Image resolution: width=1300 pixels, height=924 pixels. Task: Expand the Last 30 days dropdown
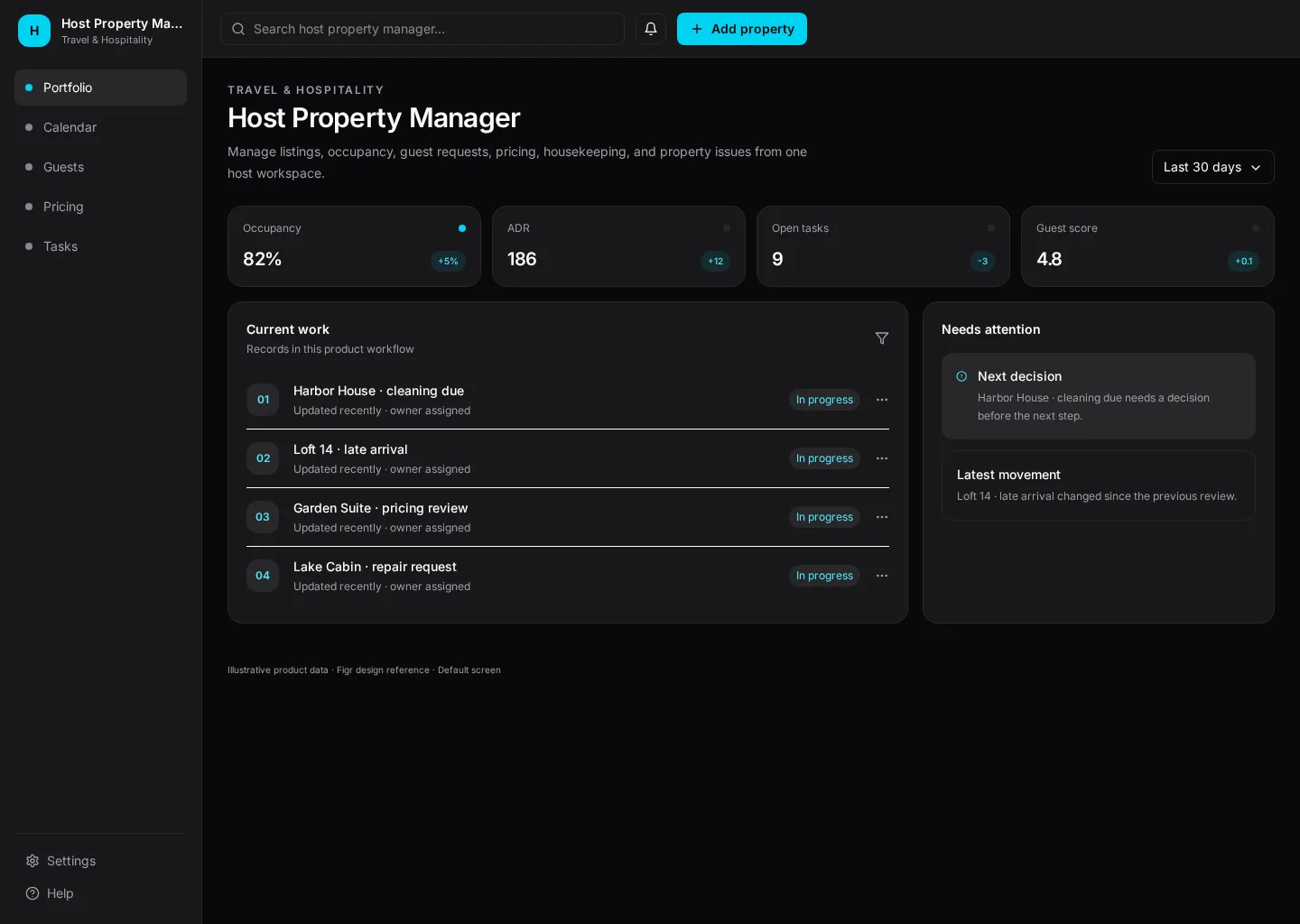point(1212,167)
